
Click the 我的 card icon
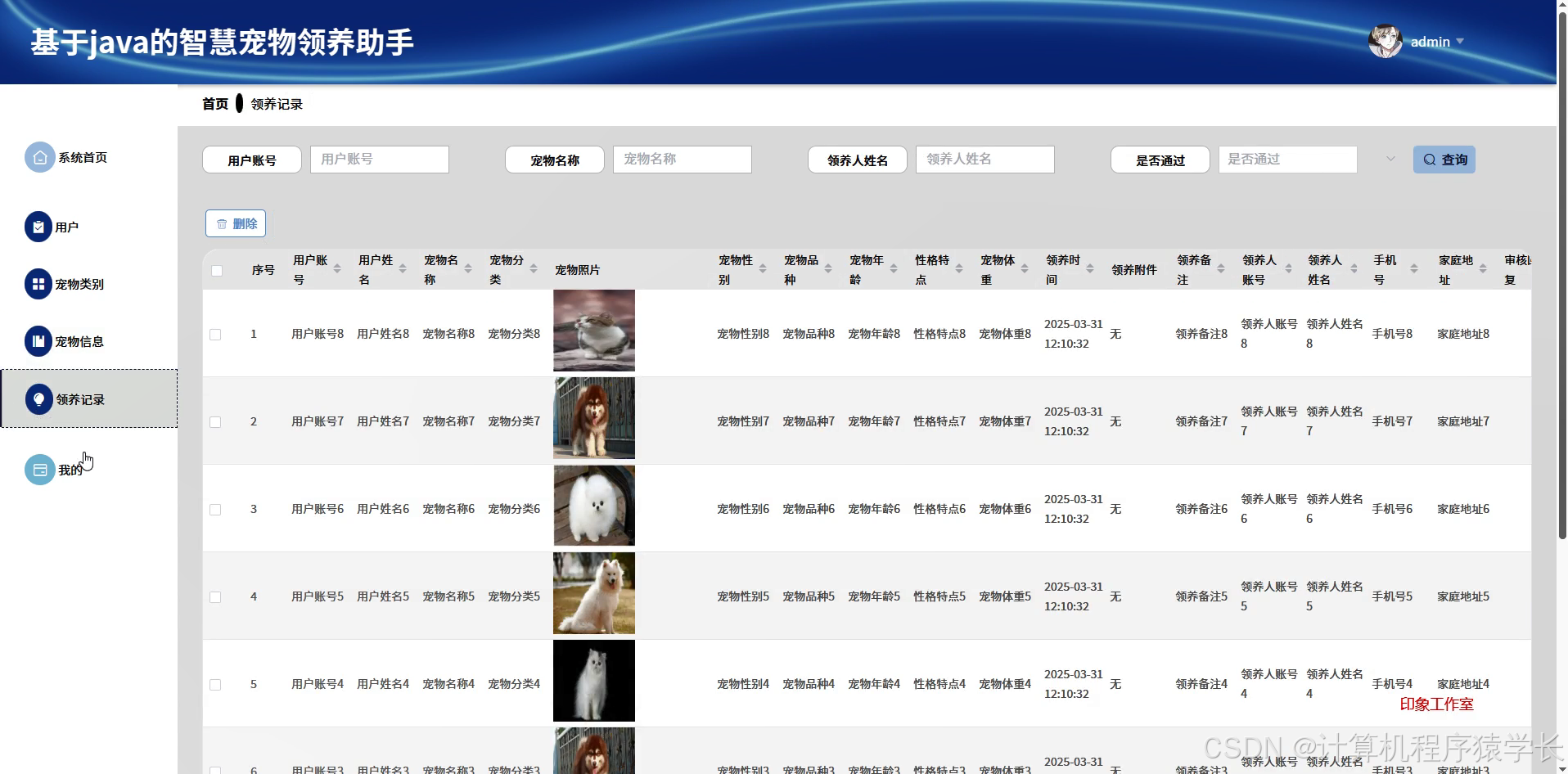click(39, 470)
